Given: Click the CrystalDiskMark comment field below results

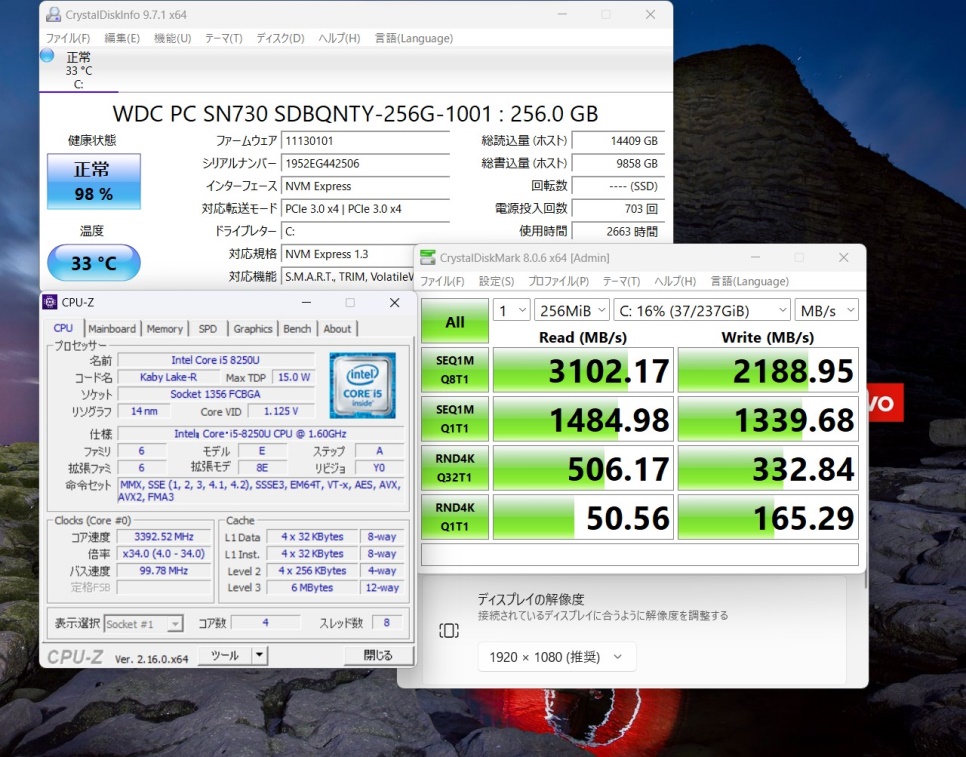Looking at the screenshot, I should (639, 554).
